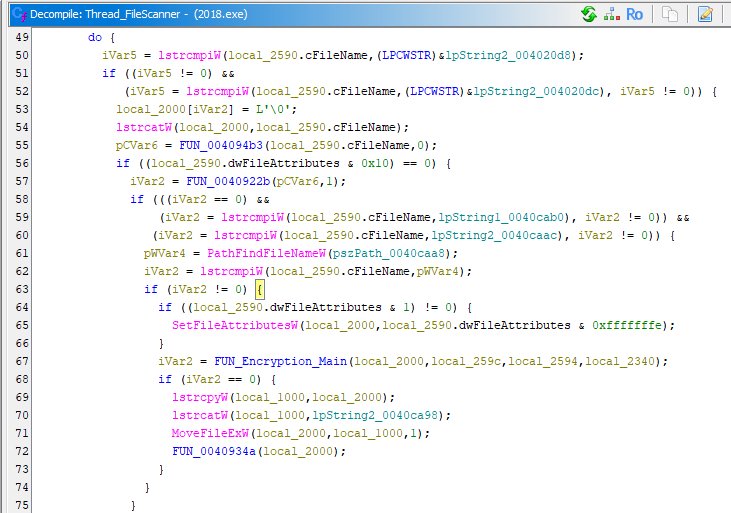Click the green re-decompile refresh icon
The width and height of the screenshot is (731, 513).
pyautogui.click(x=589, y=14)
